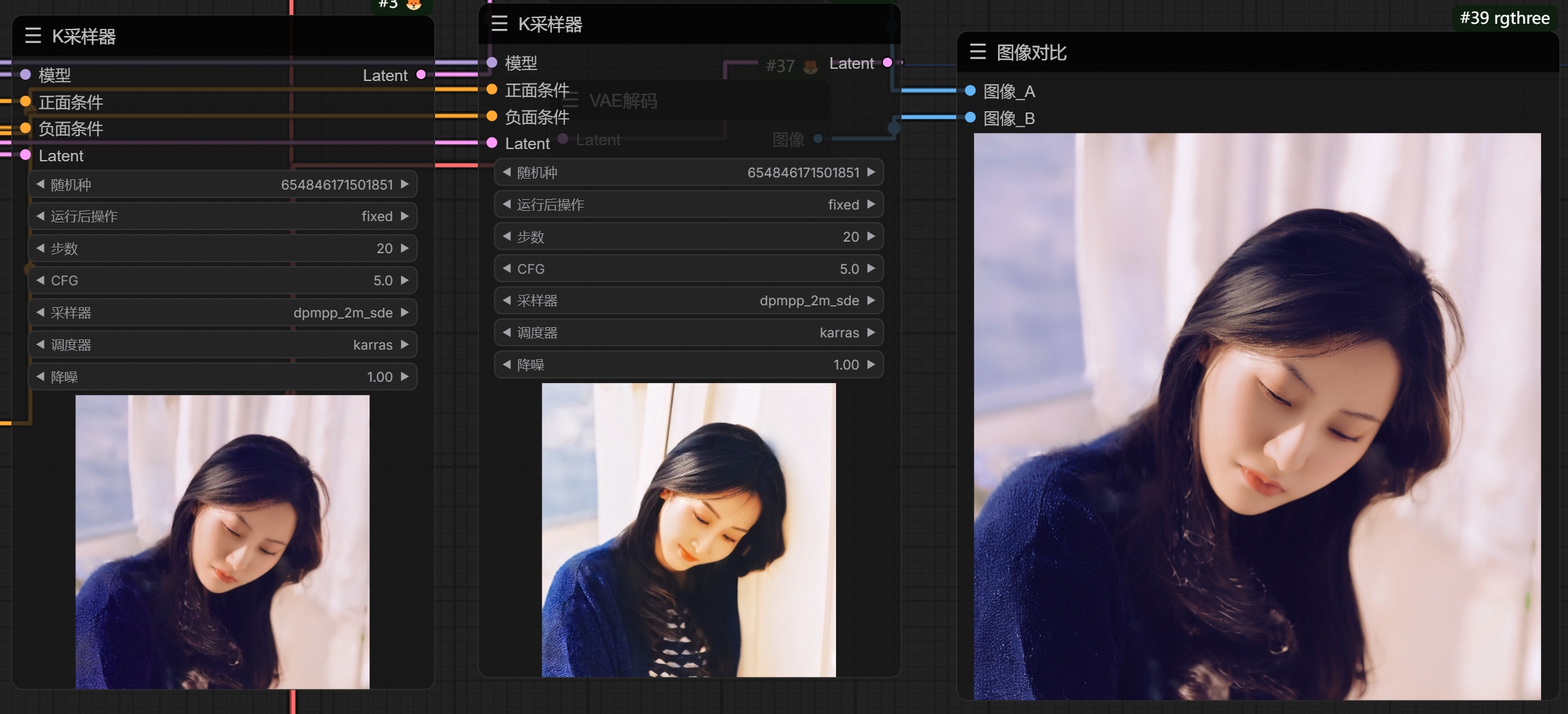1568x714 pixels.
Task: Open 运行后操作 fixed dropdown in middle K采样器
Action: pos(689,204)
